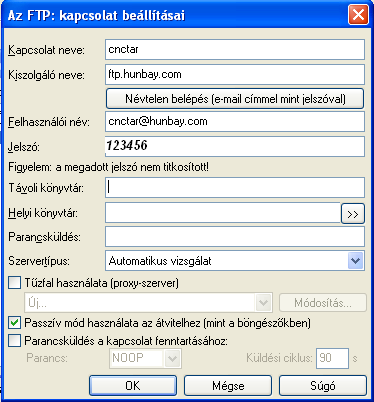Click the Névtelen belépés button

235,99
